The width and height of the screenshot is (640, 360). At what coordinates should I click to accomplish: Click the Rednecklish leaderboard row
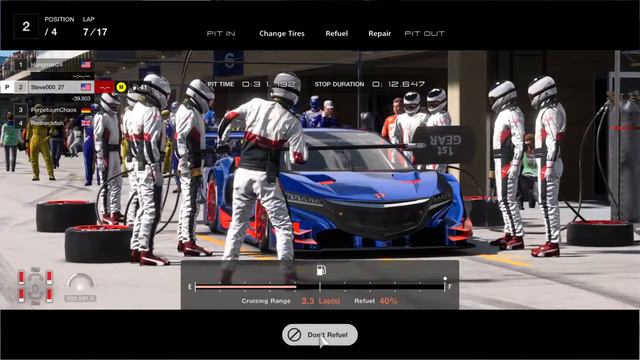[54, 122]
